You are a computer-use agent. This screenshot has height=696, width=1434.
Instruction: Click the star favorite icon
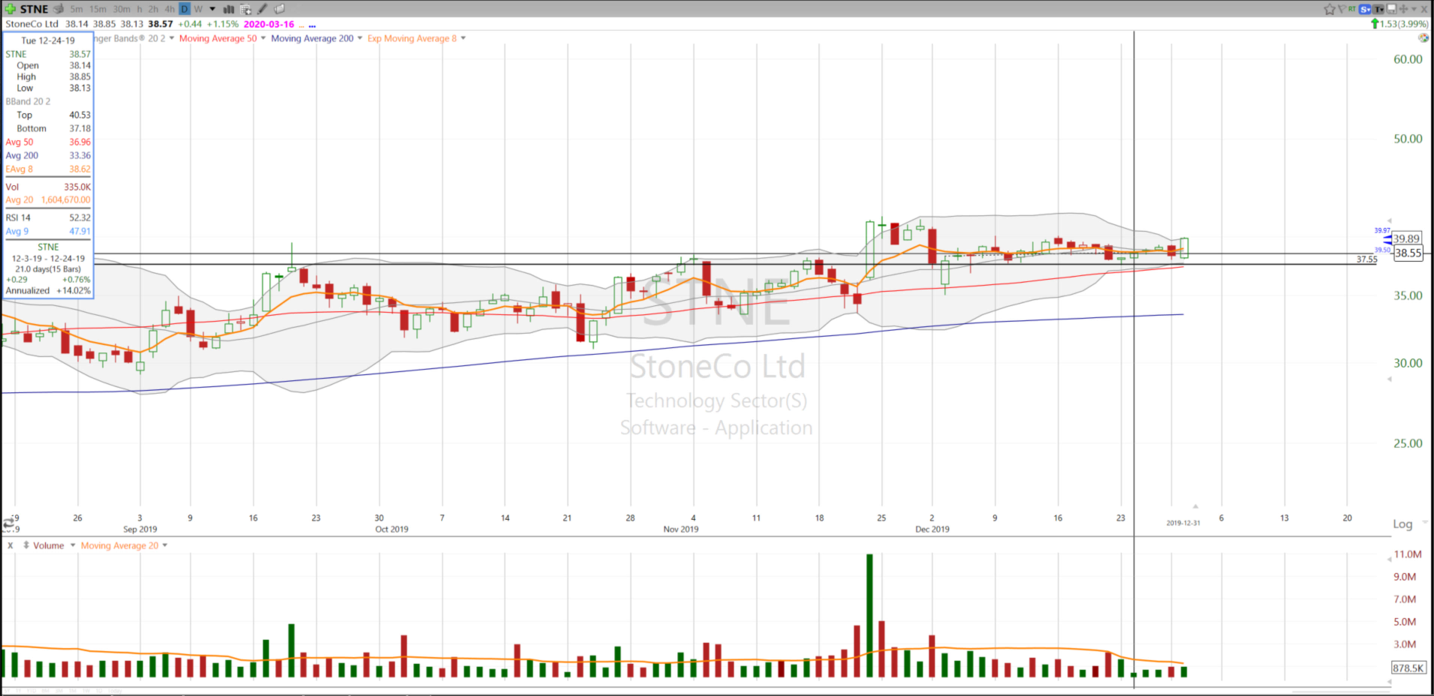pyautogui.click(x=1330, y=9)
